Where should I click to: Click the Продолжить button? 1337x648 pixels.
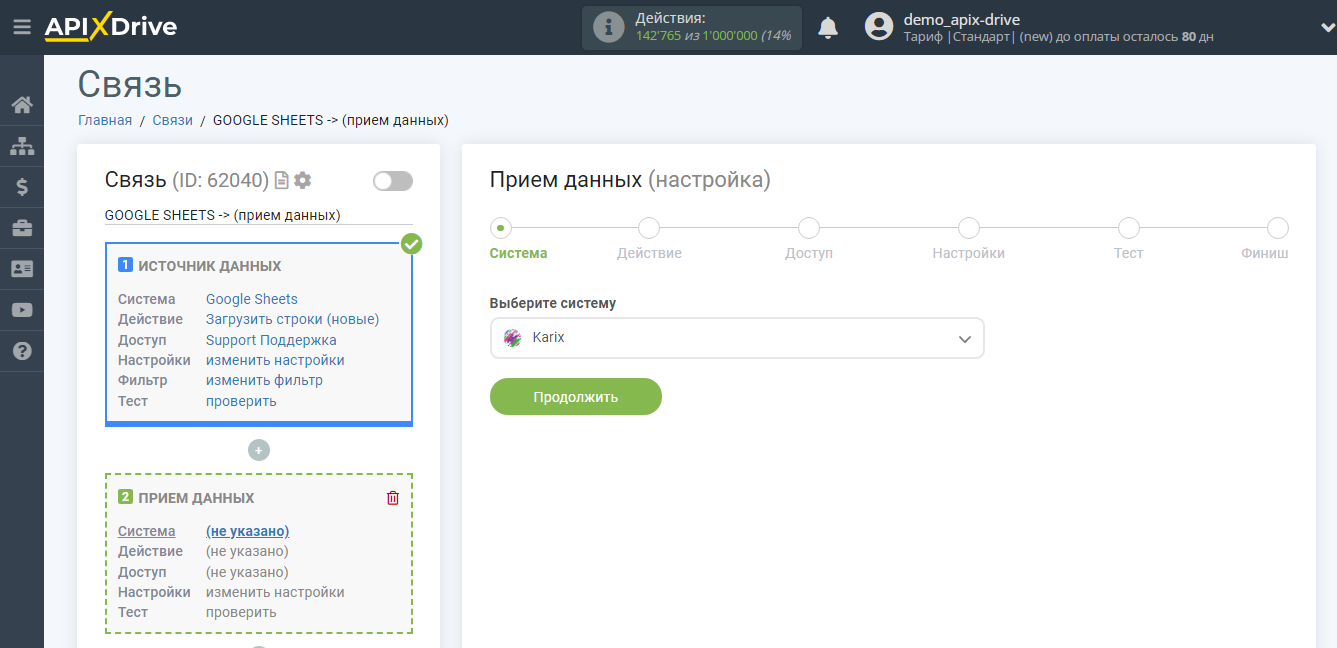tap(576, 397)
